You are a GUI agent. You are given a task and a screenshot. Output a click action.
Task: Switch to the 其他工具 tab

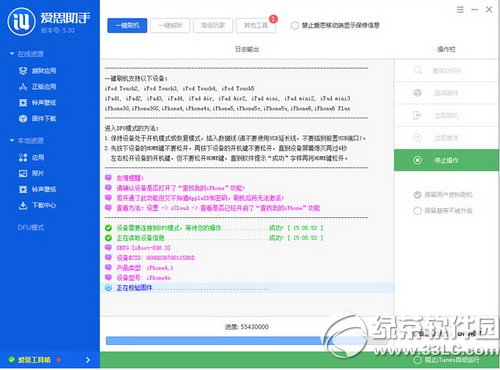pos(256,25)
